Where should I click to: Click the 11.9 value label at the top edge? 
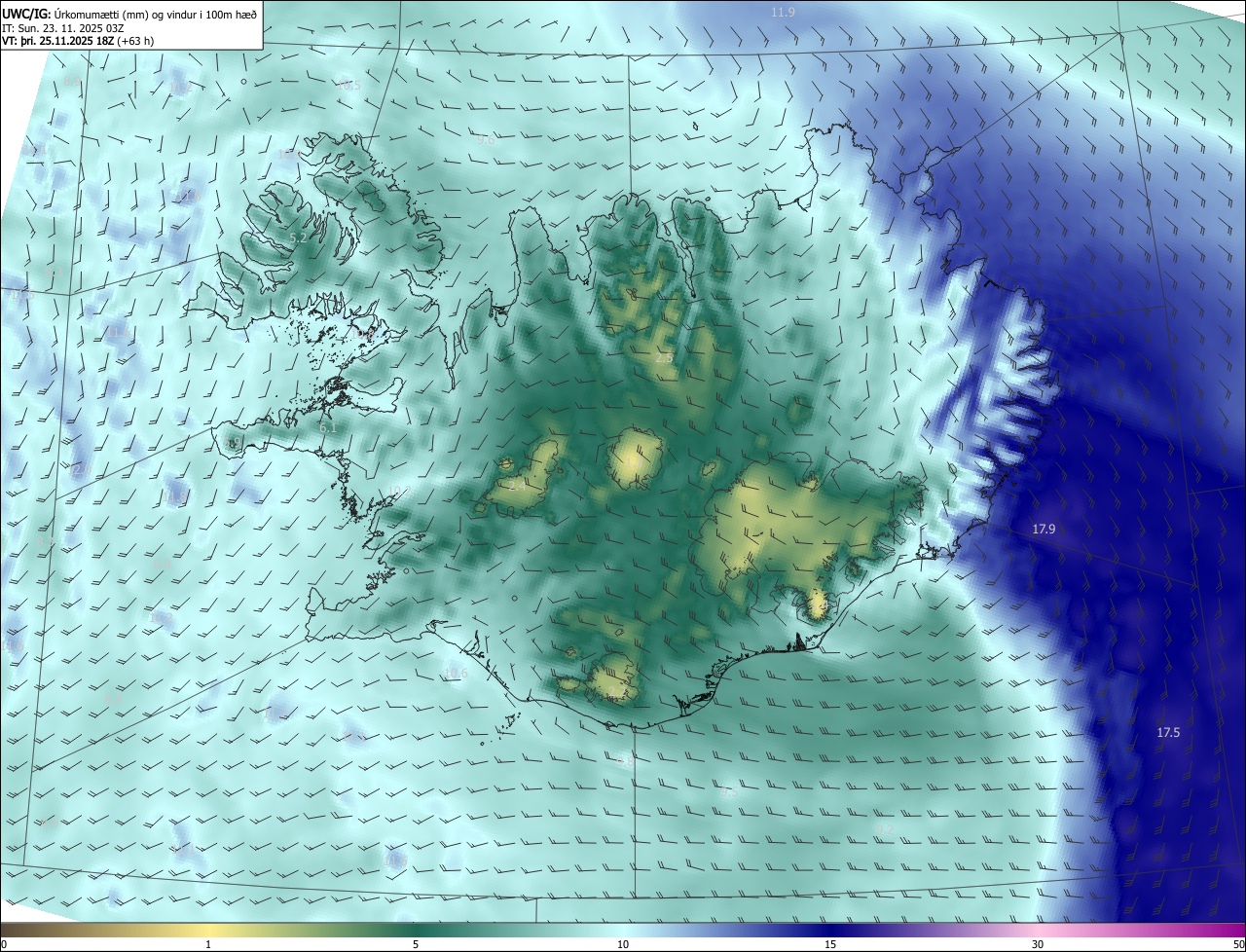point(783,12)
